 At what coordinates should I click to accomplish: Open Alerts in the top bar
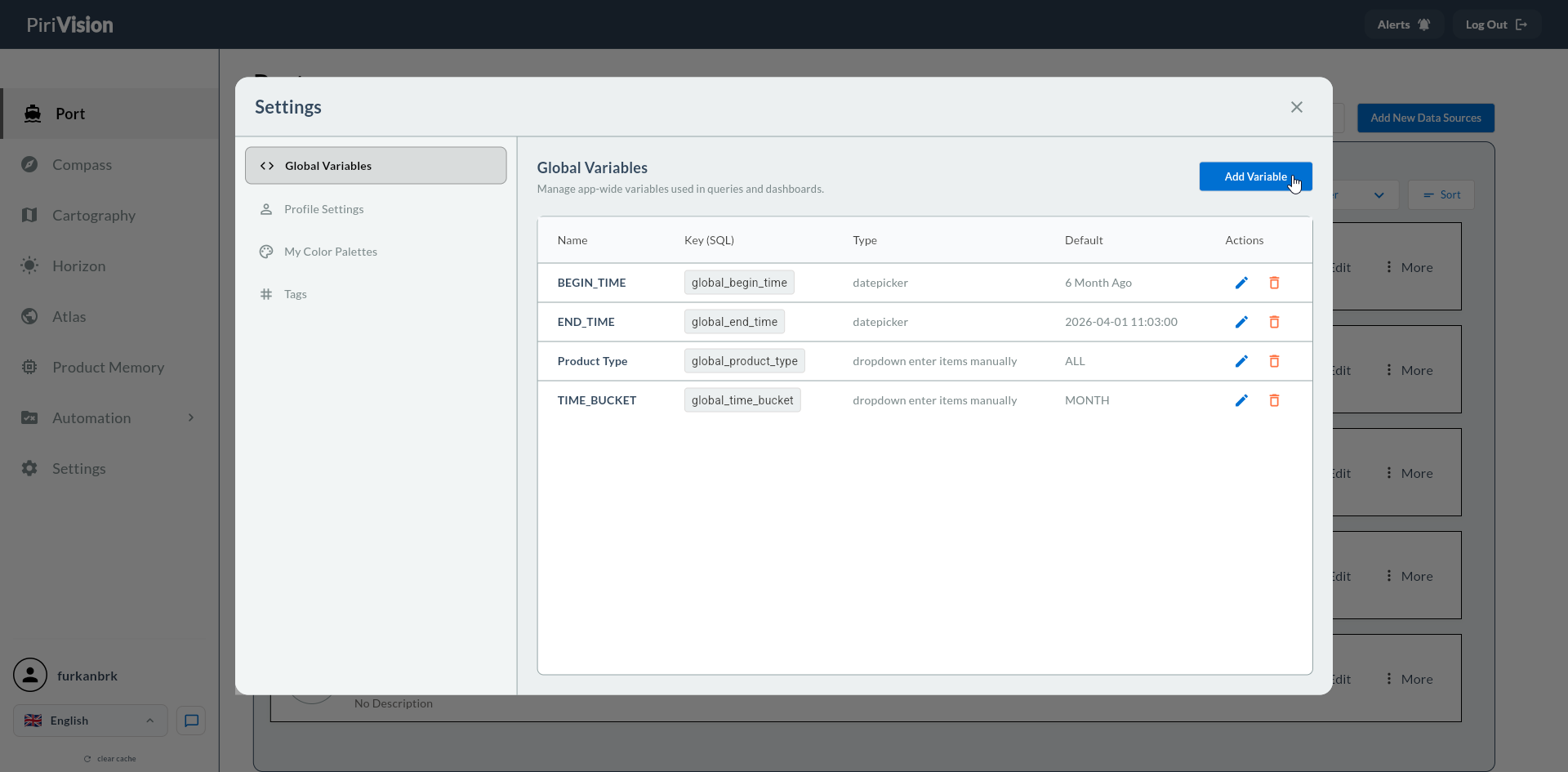pyautogui.click(x=1404, y=25)
